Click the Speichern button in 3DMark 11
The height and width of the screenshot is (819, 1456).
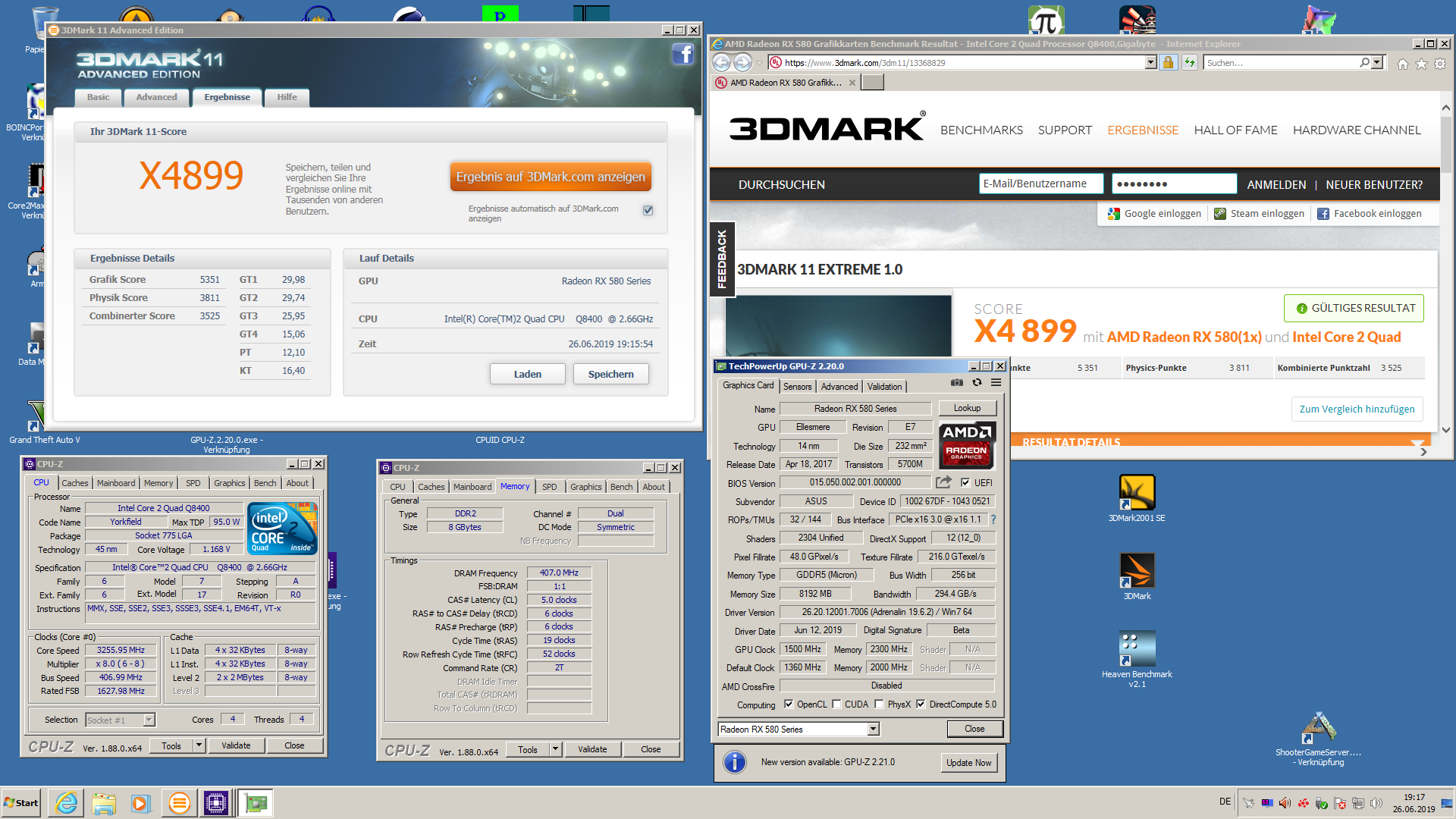[610, 374]
